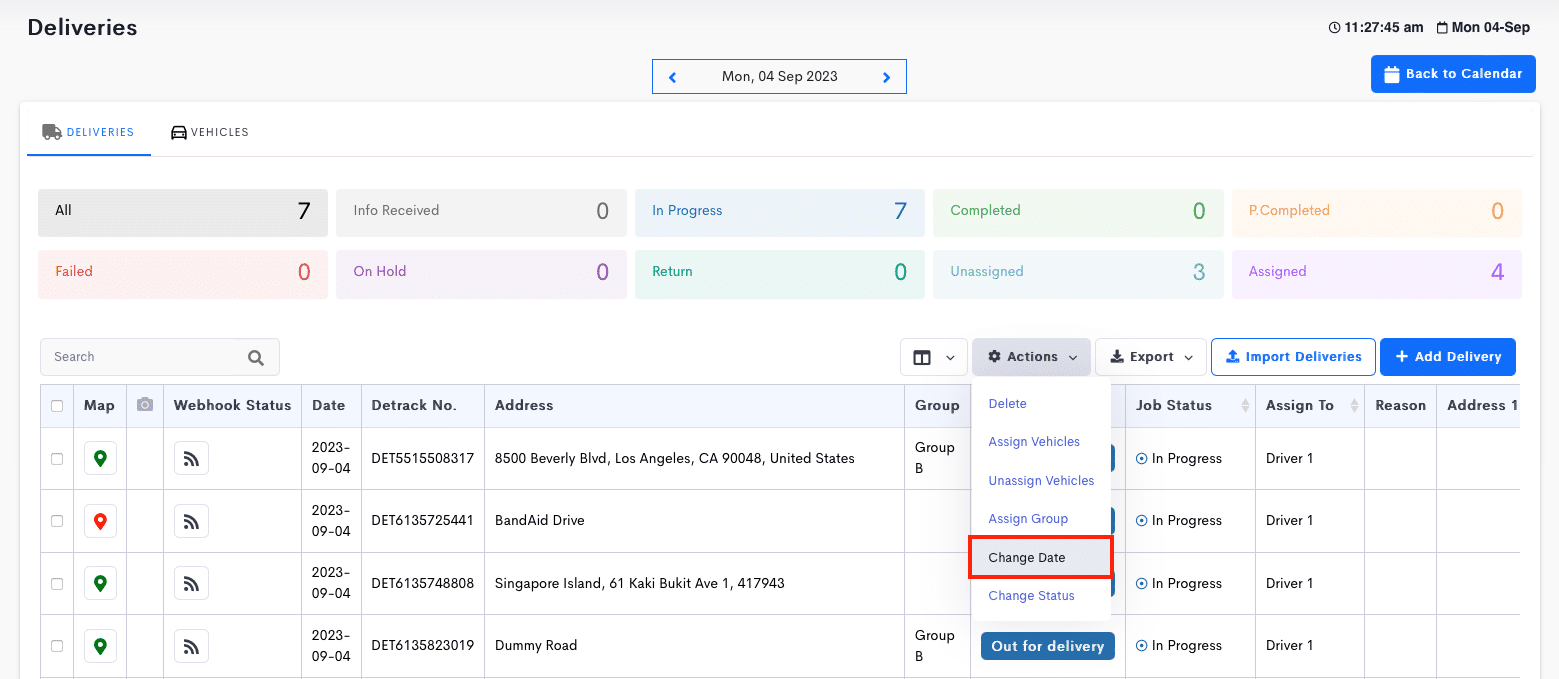Click webhook status icon for DET6135748808
Image resolution: width=1559 pixels, height=679 pixels.
click(191, 583)
